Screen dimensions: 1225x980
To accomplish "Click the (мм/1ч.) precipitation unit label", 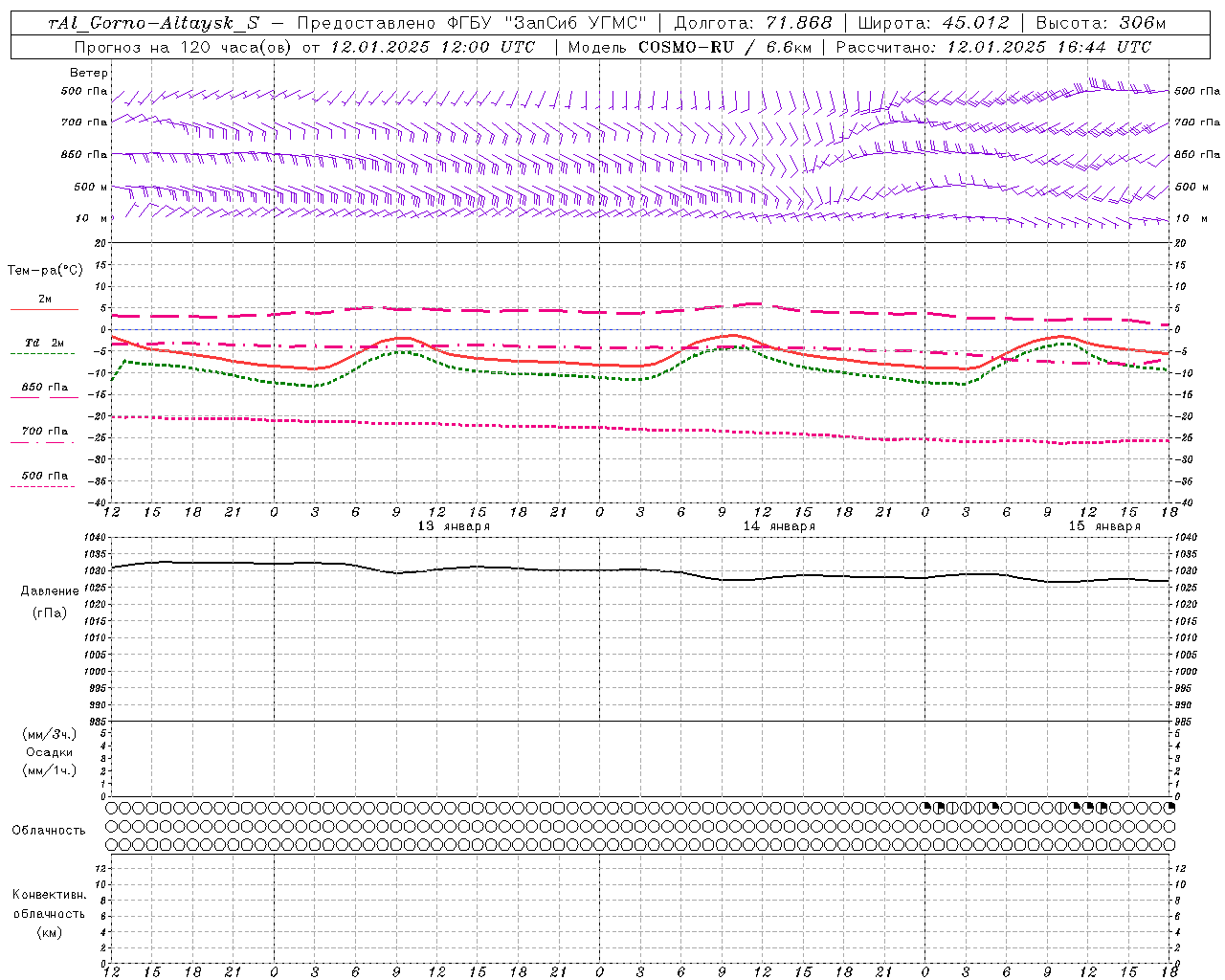I will coord(50,770).
